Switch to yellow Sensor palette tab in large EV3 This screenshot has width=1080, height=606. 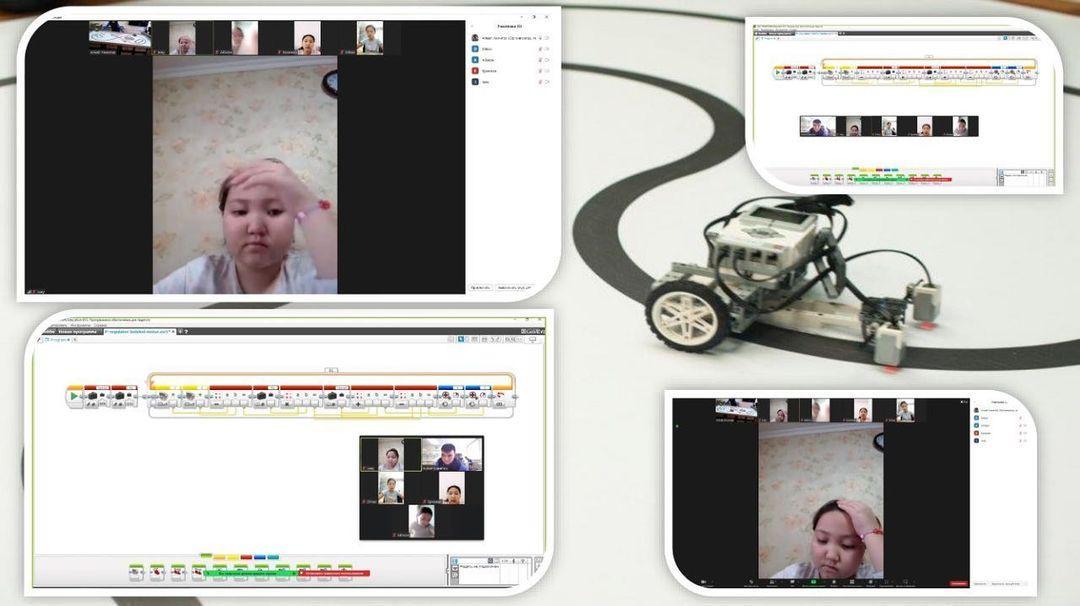pyautogui.click(x=233, y=557)
